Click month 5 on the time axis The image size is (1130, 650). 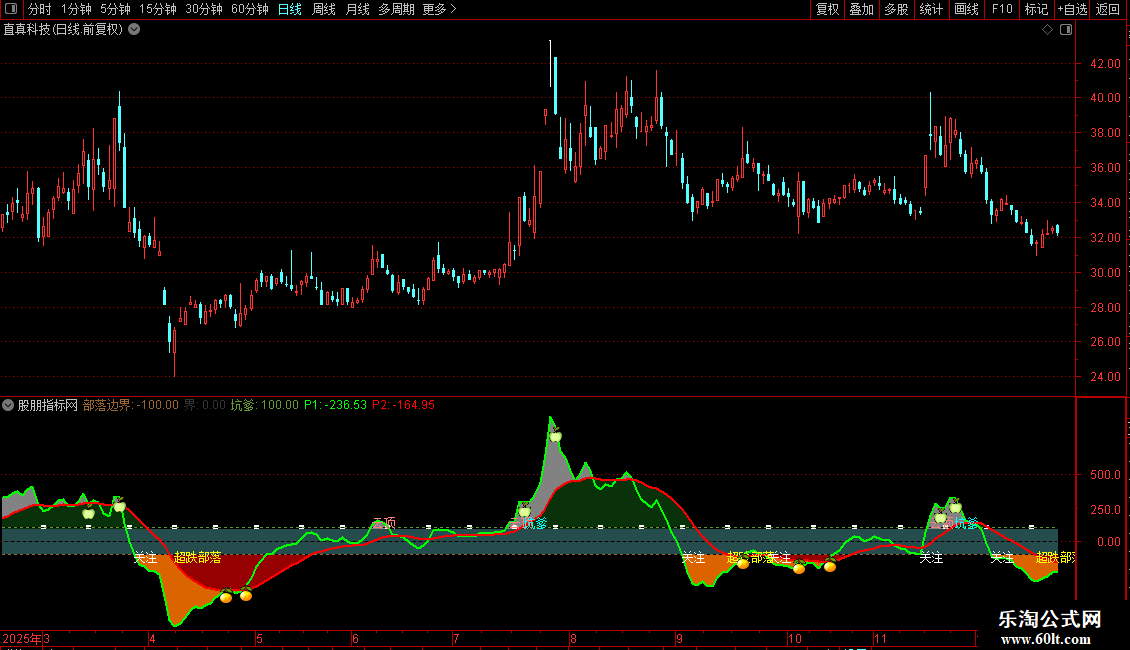[x=259, y=638]
